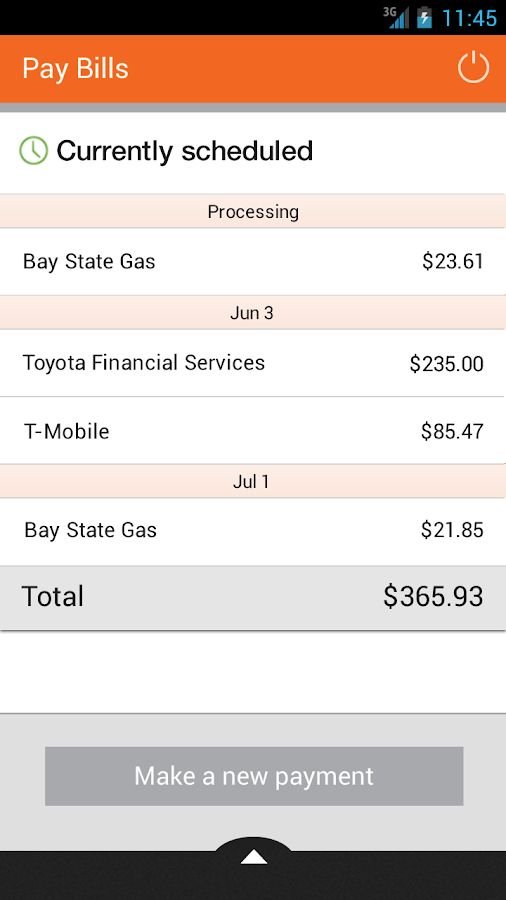Select Bay State Gas $21.85 payment

253,532
